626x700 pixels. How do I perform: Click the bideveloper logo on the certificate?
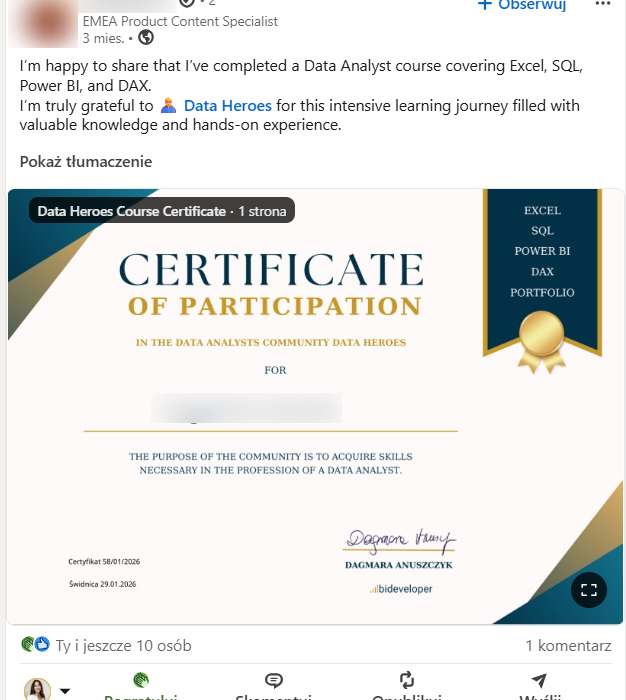point(401,589)
